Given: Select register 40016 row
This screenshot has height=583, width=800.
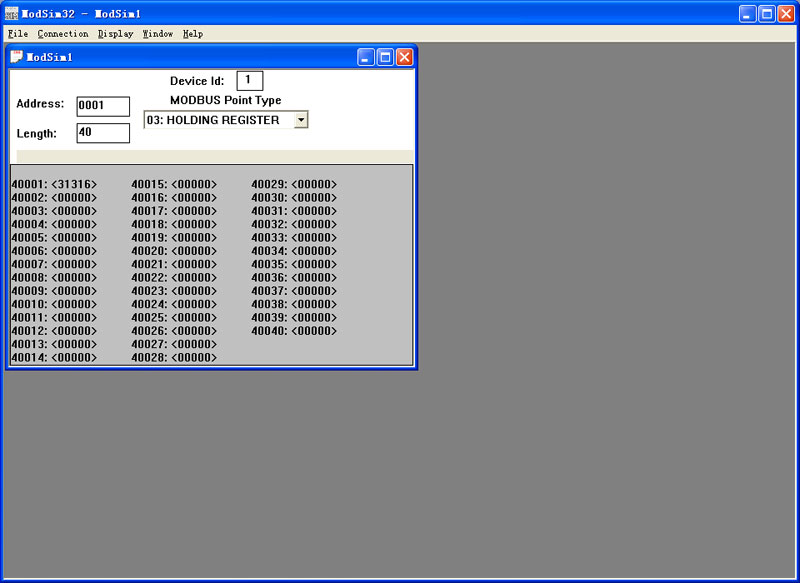Looking at the screenshot, I should pos(174,197).
